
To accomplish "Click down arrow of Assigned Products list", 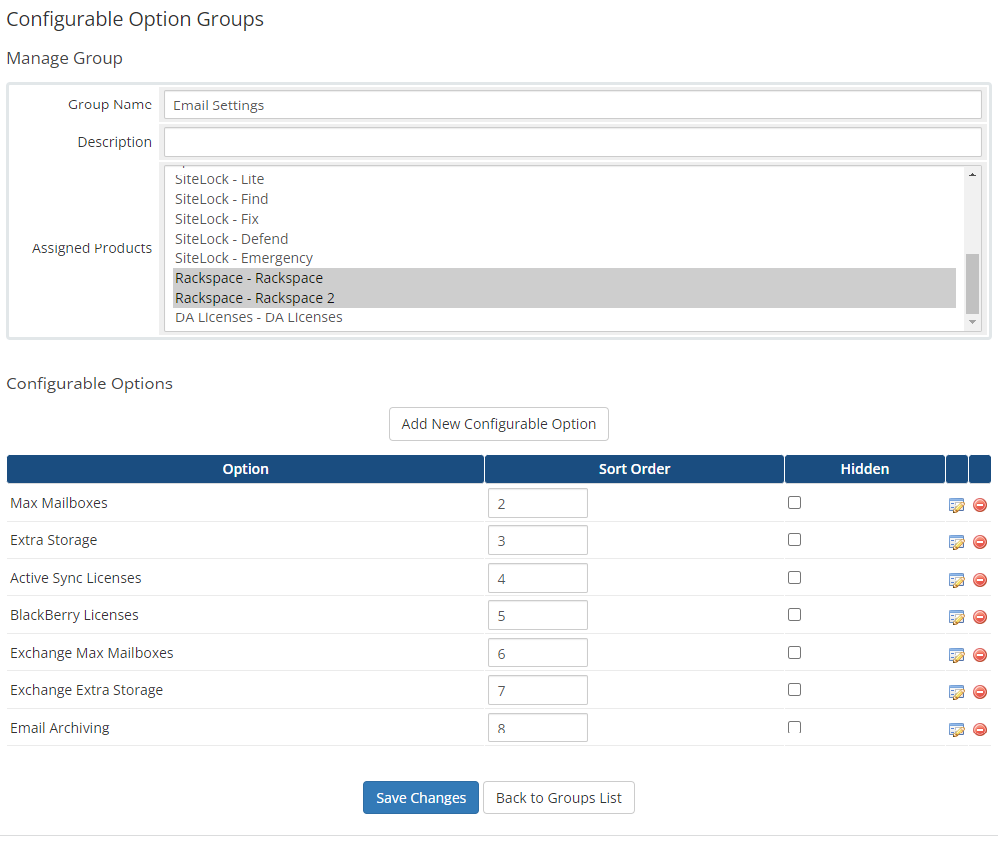I will (972, 322).
